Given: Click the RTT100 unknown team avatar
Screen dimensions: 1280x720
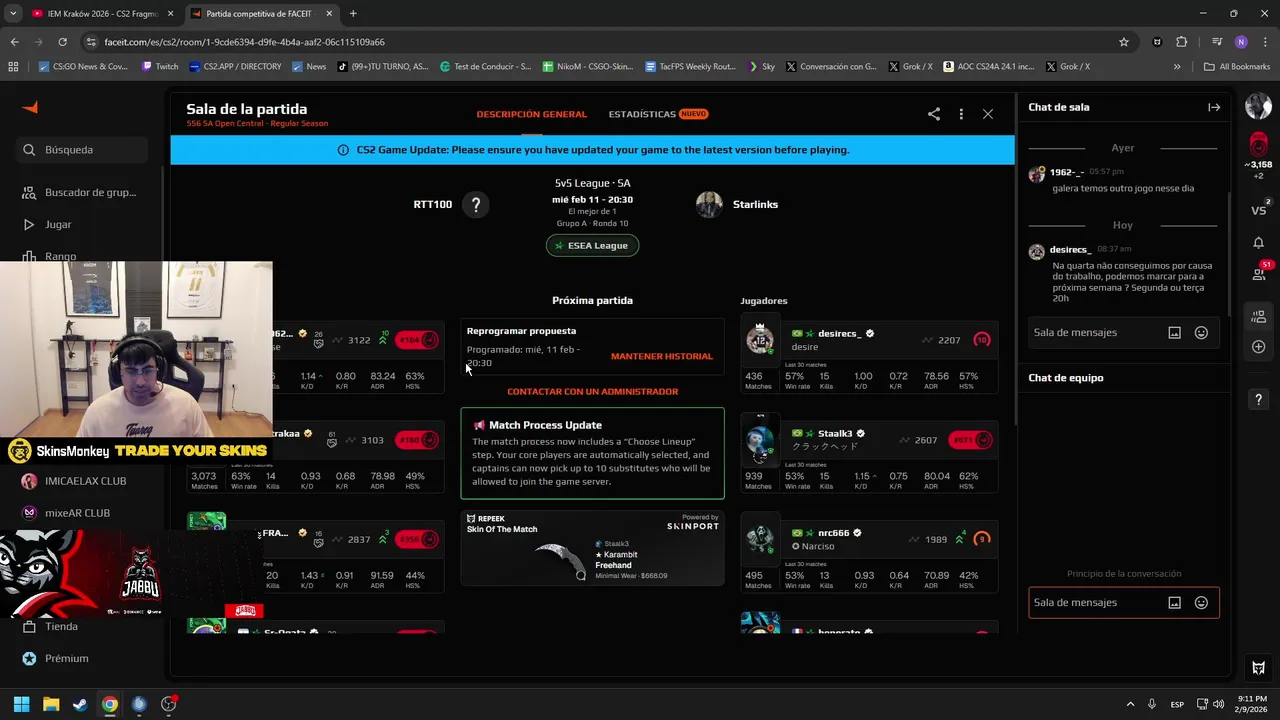Looking at the screenshot, I should (x=476, y=204).
